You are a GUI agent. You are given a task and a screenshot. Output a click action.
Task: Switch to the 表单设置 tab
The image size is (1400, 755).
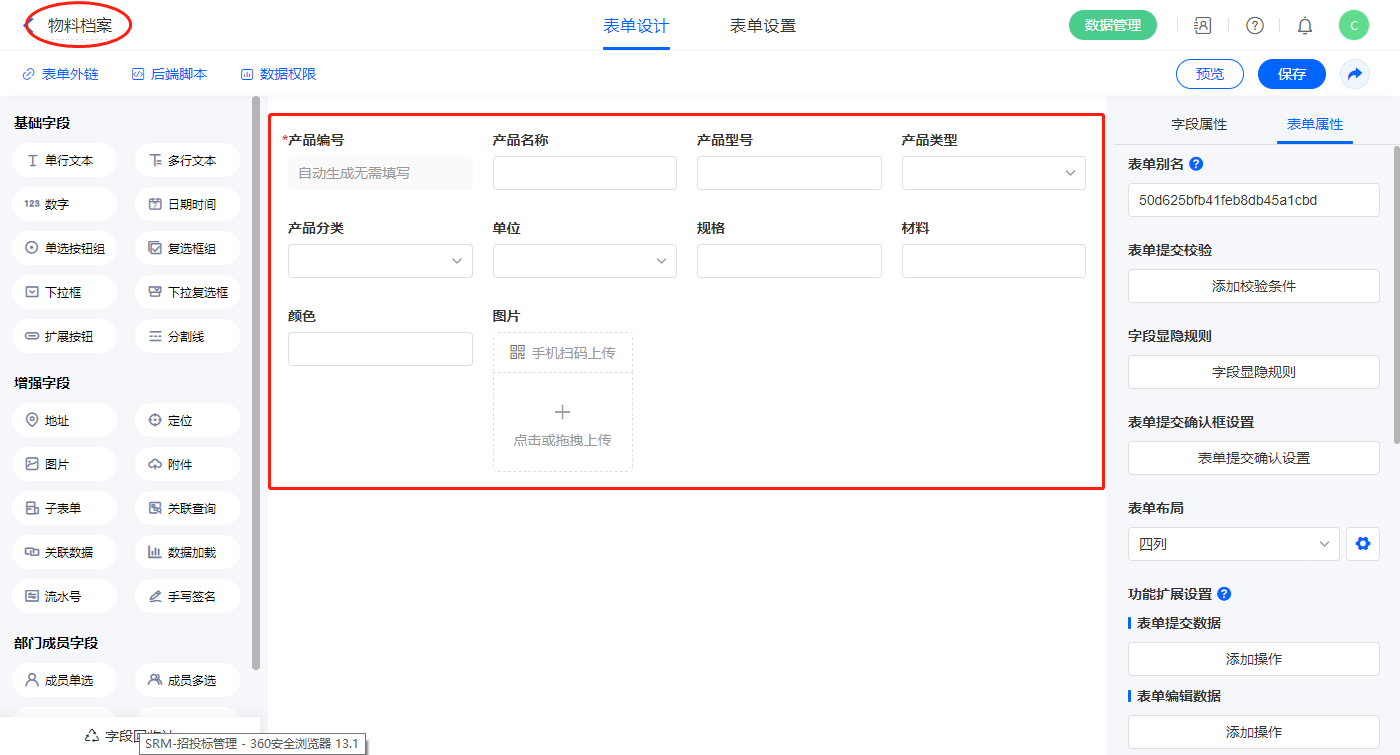pyautogui.click(x=762, y=26)
